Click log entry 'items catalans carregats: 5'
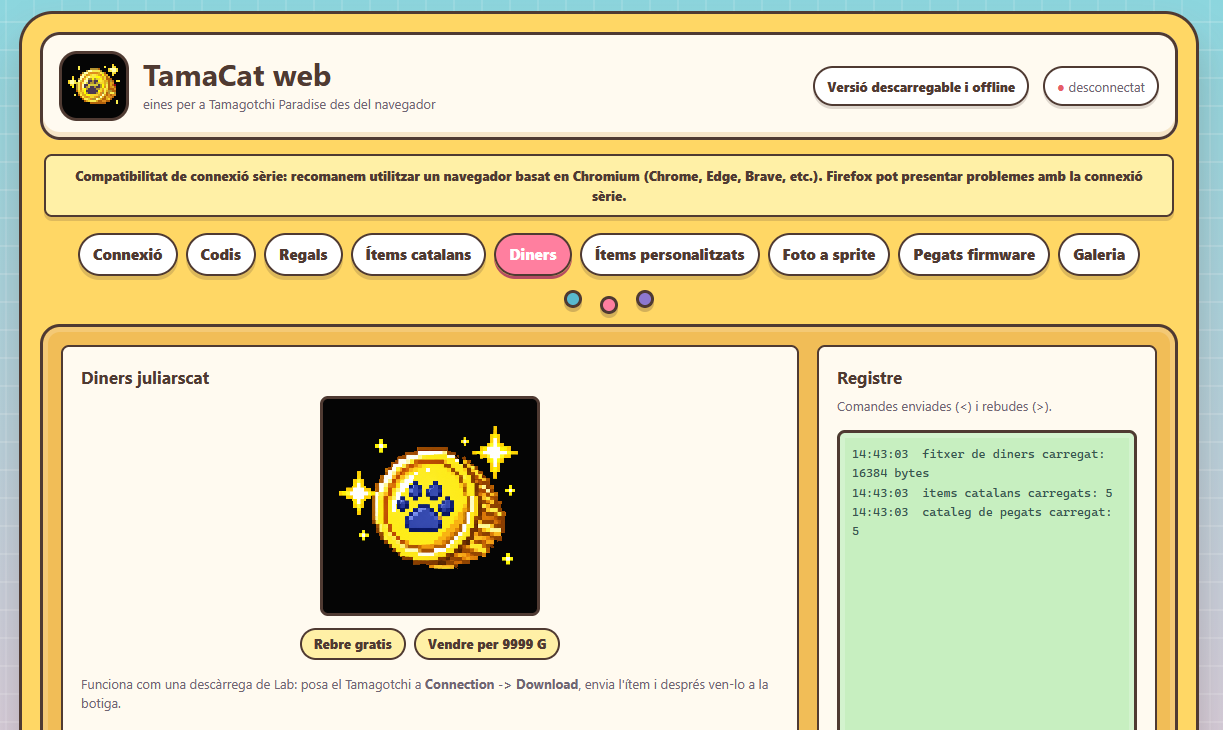The height and width of the screenshot is (730, 1223). (x=982, y=493)
